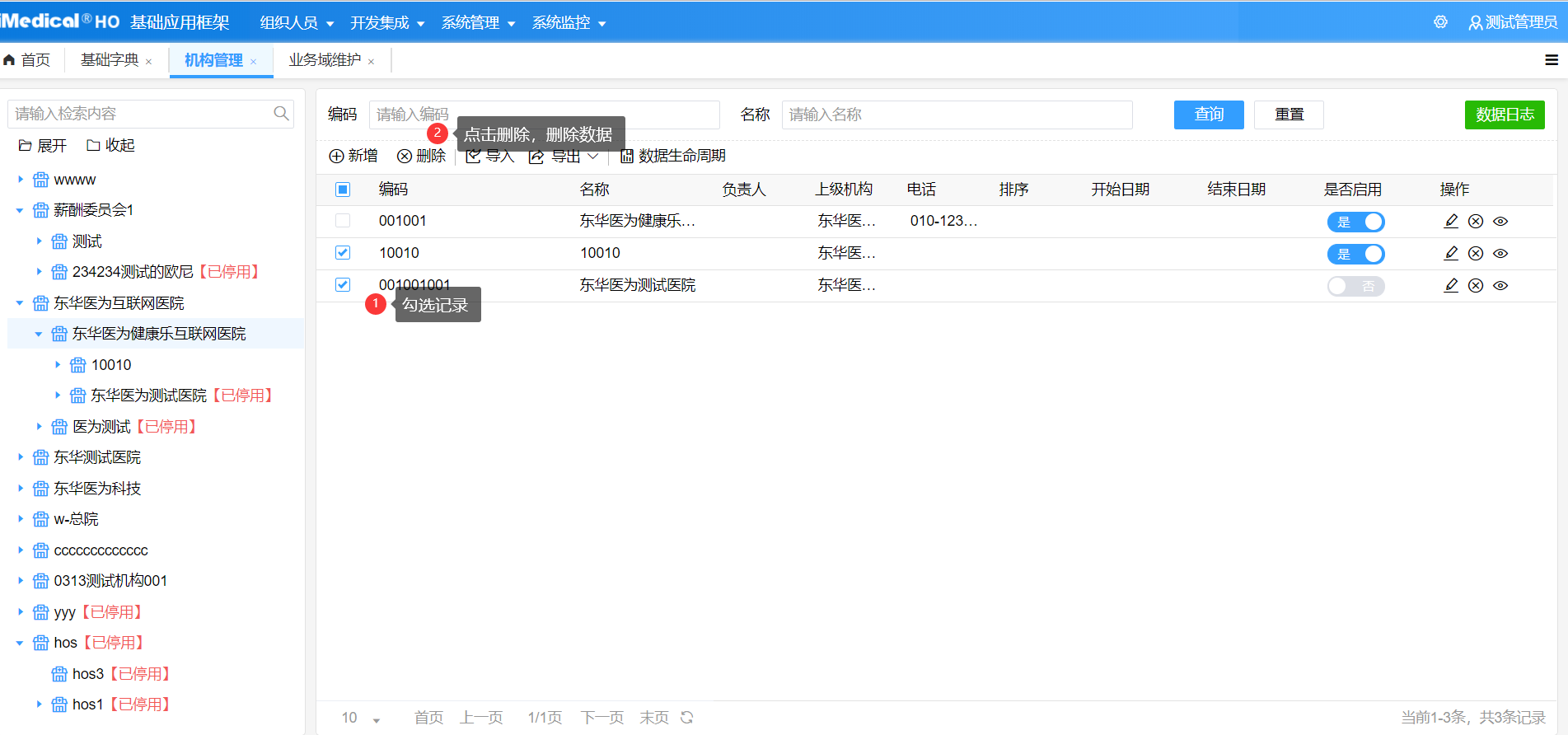This screenshot has height=735, width=1568.
Task: Focus the 编码 input field
Action: pos(545,115)
